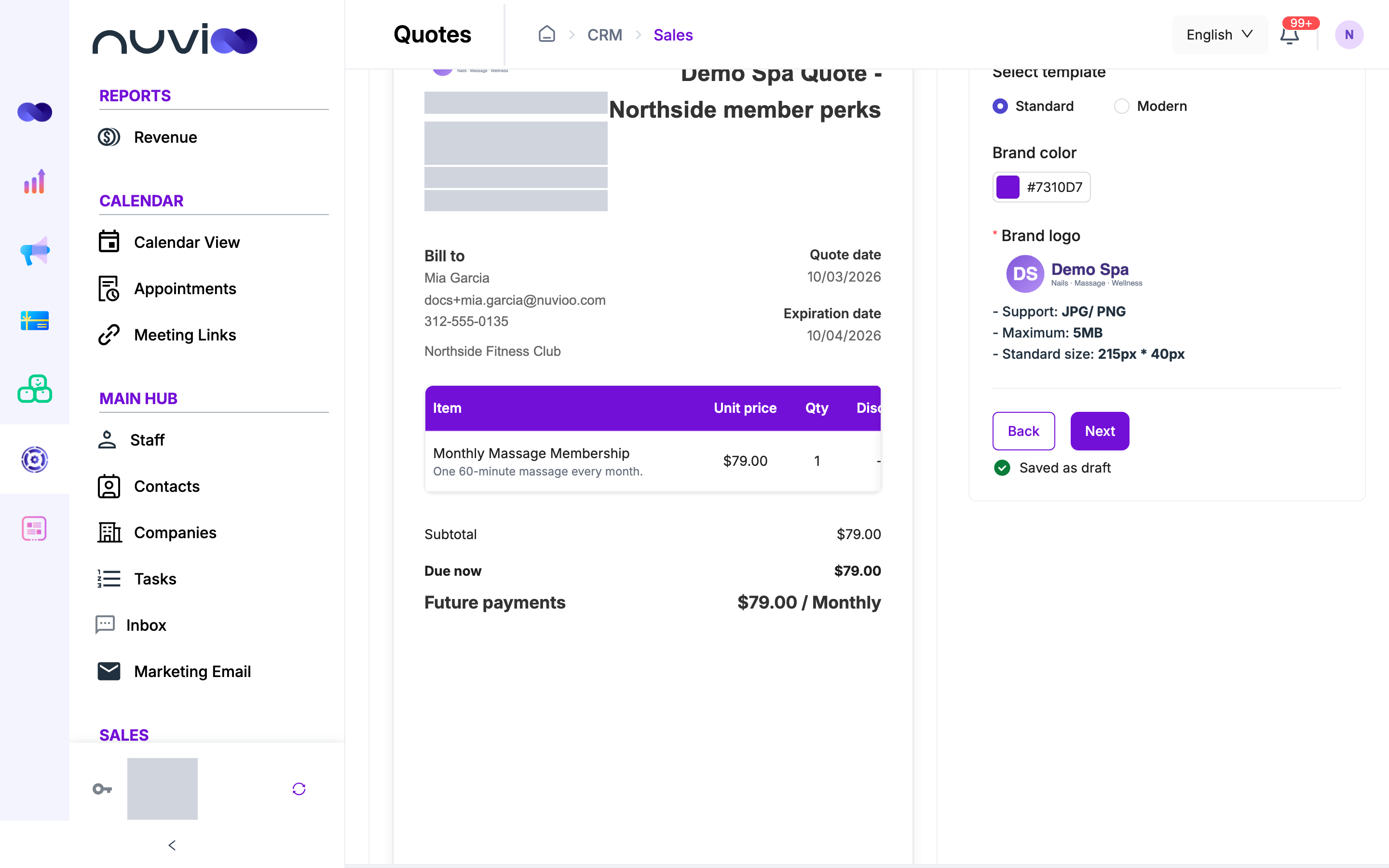Click the Back button
This screenshot has height=868, width=1389.
coord(1023,431)
